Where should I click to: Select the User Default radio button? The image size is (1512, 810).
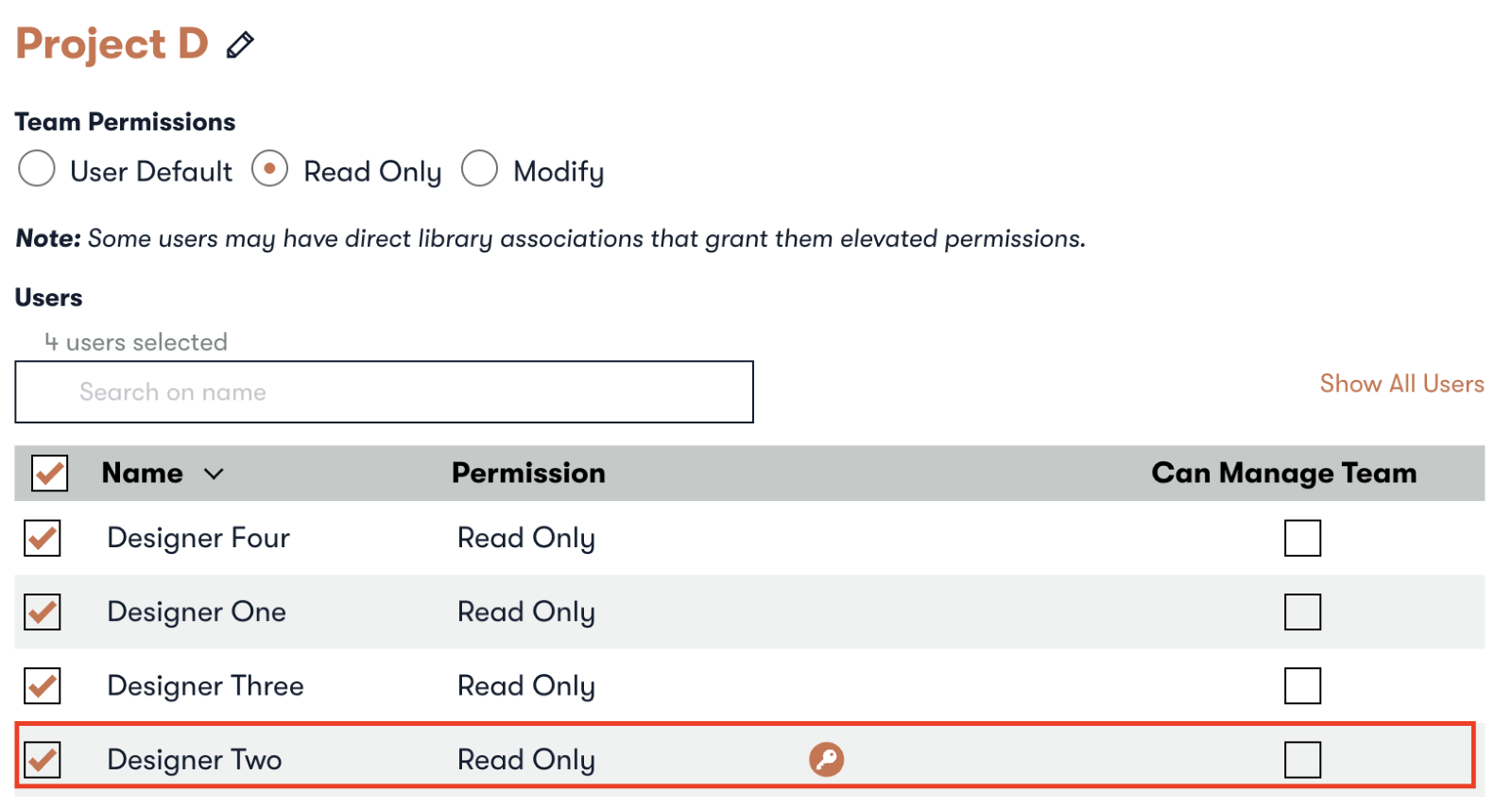37,169
